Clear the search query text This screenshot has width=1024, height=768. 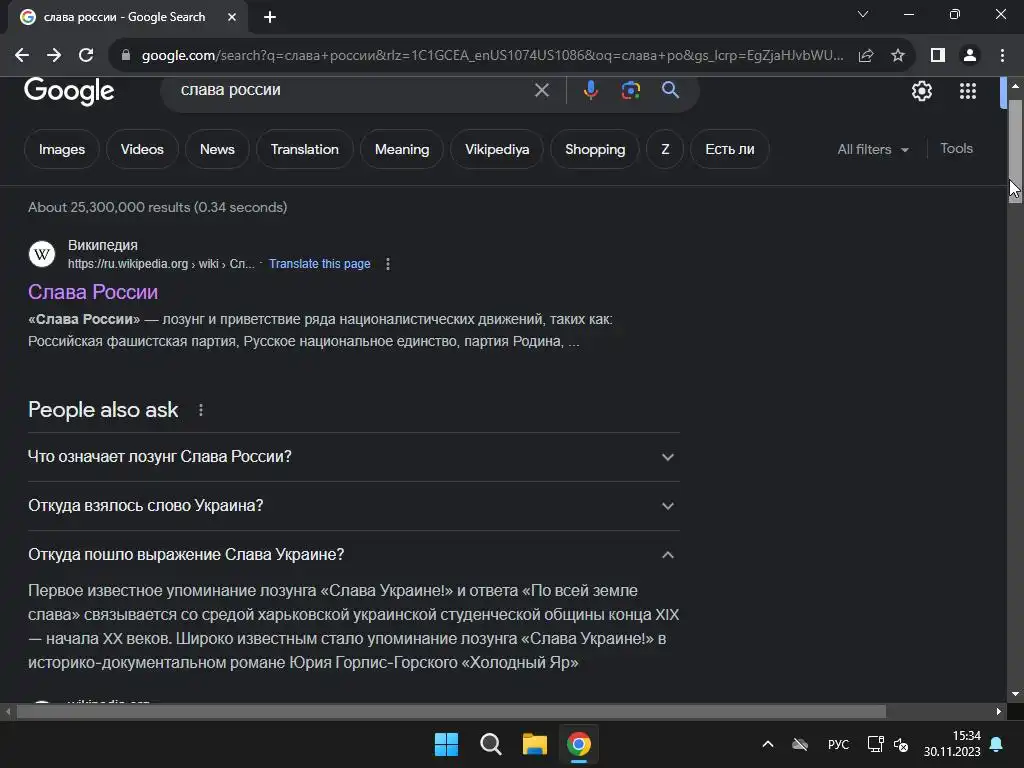(541, 90)
